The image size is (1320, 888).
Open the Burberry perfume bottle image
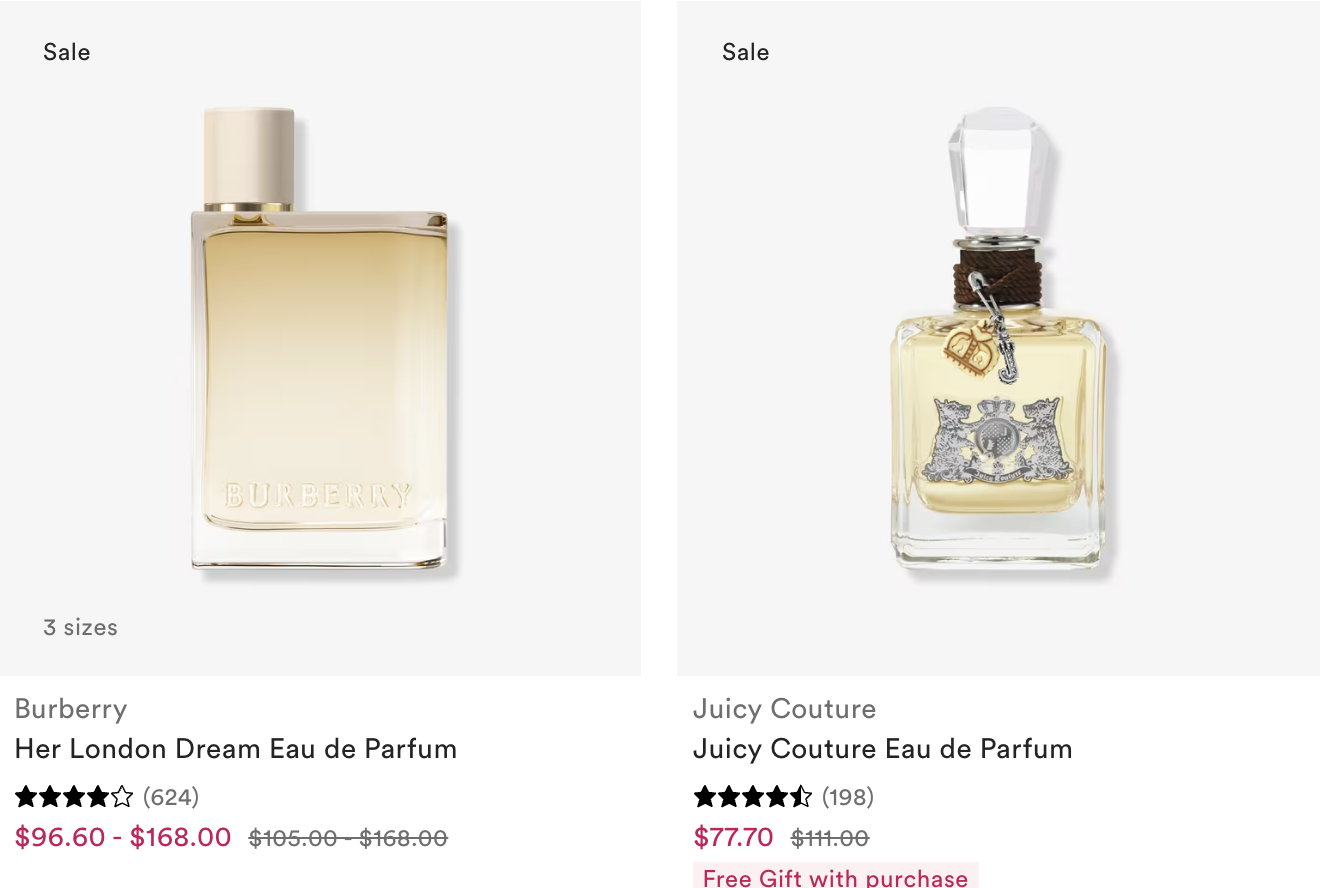pos(320,338)
